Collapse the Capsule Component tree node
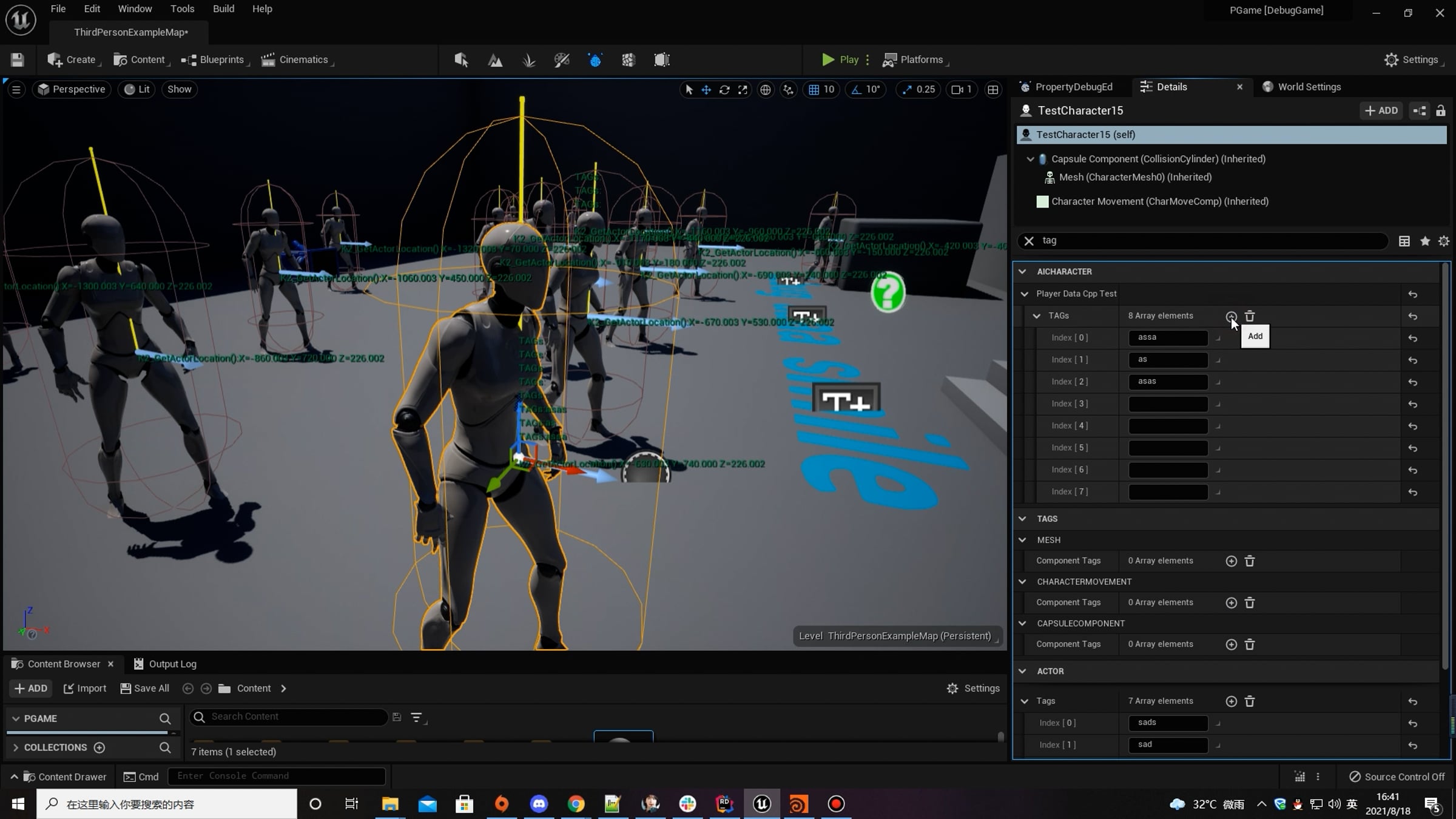 (x=1030, y=159)
